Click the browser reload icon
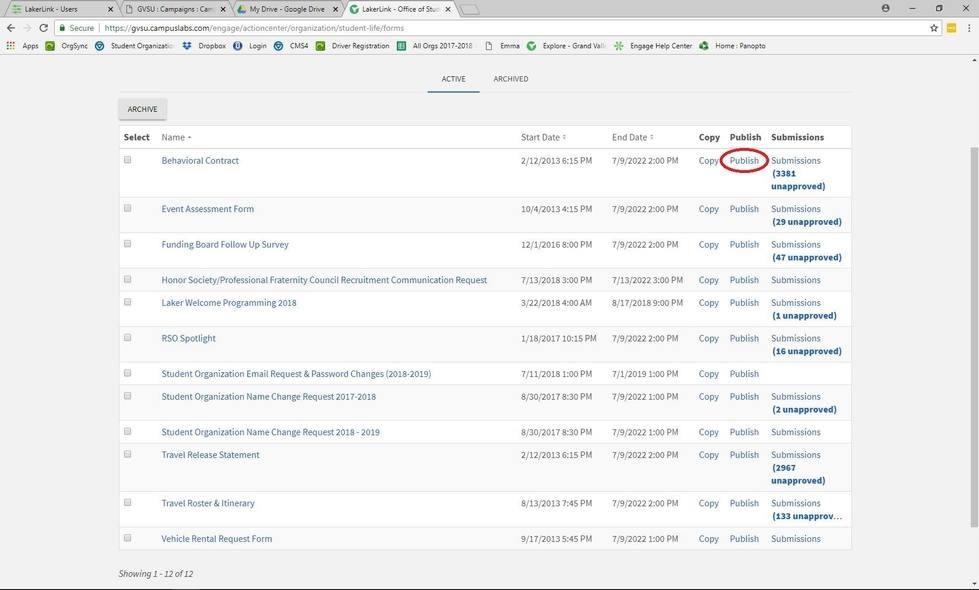This screenshot has width=979, height=590. pyautogui.click(x=44, y=28)
